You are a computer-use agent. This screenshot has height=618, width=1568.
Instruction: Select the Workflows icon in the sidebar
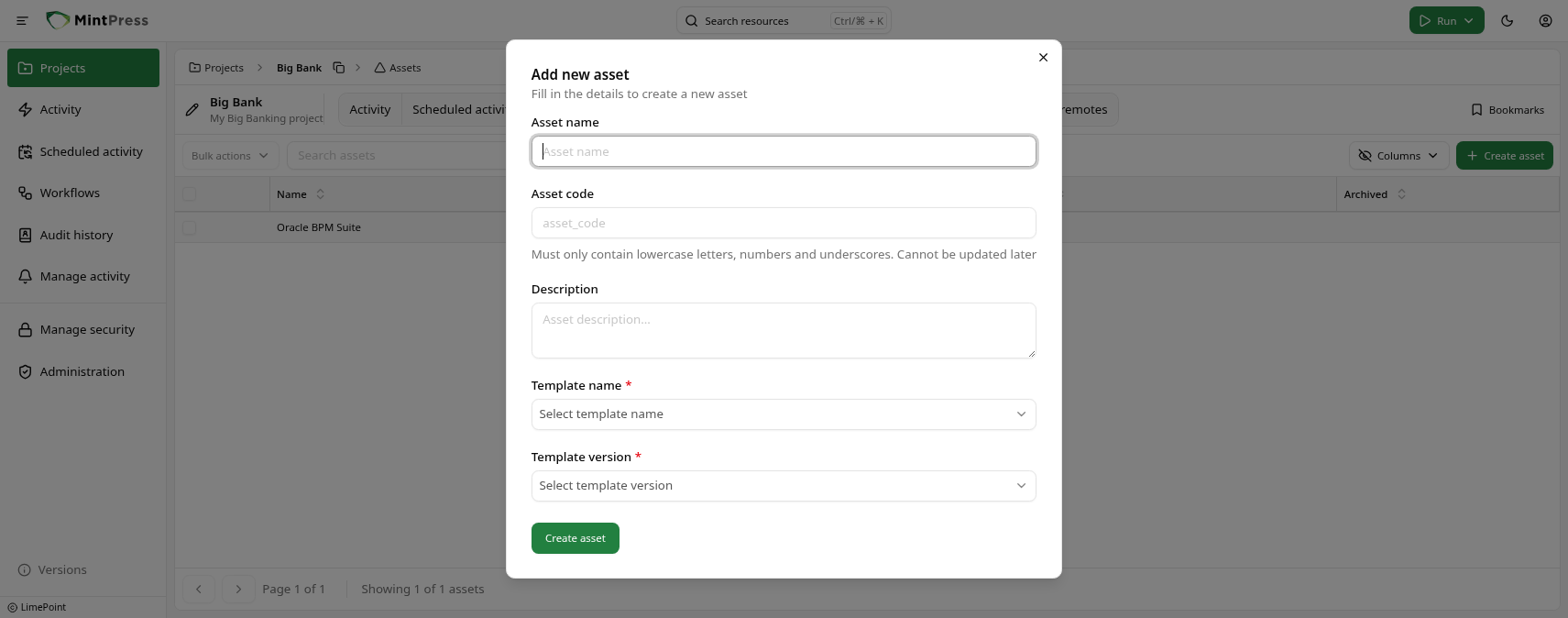[25, 193]
